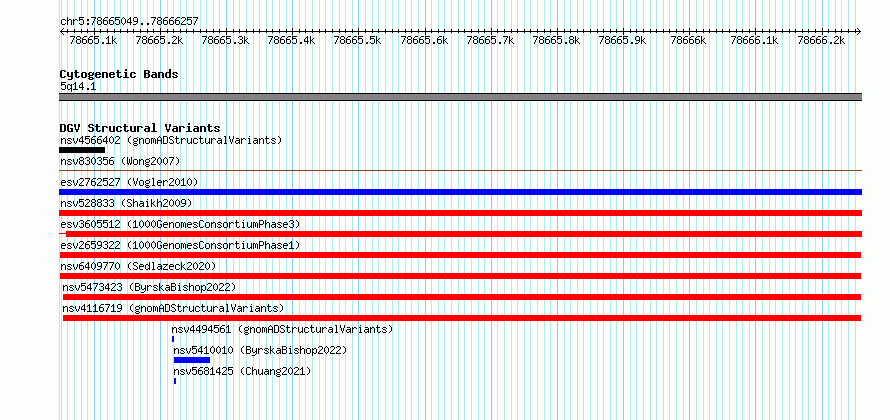Click ruler position 78665.9k
The width and height of the screenshot is (890, 420).
point(623,40)
